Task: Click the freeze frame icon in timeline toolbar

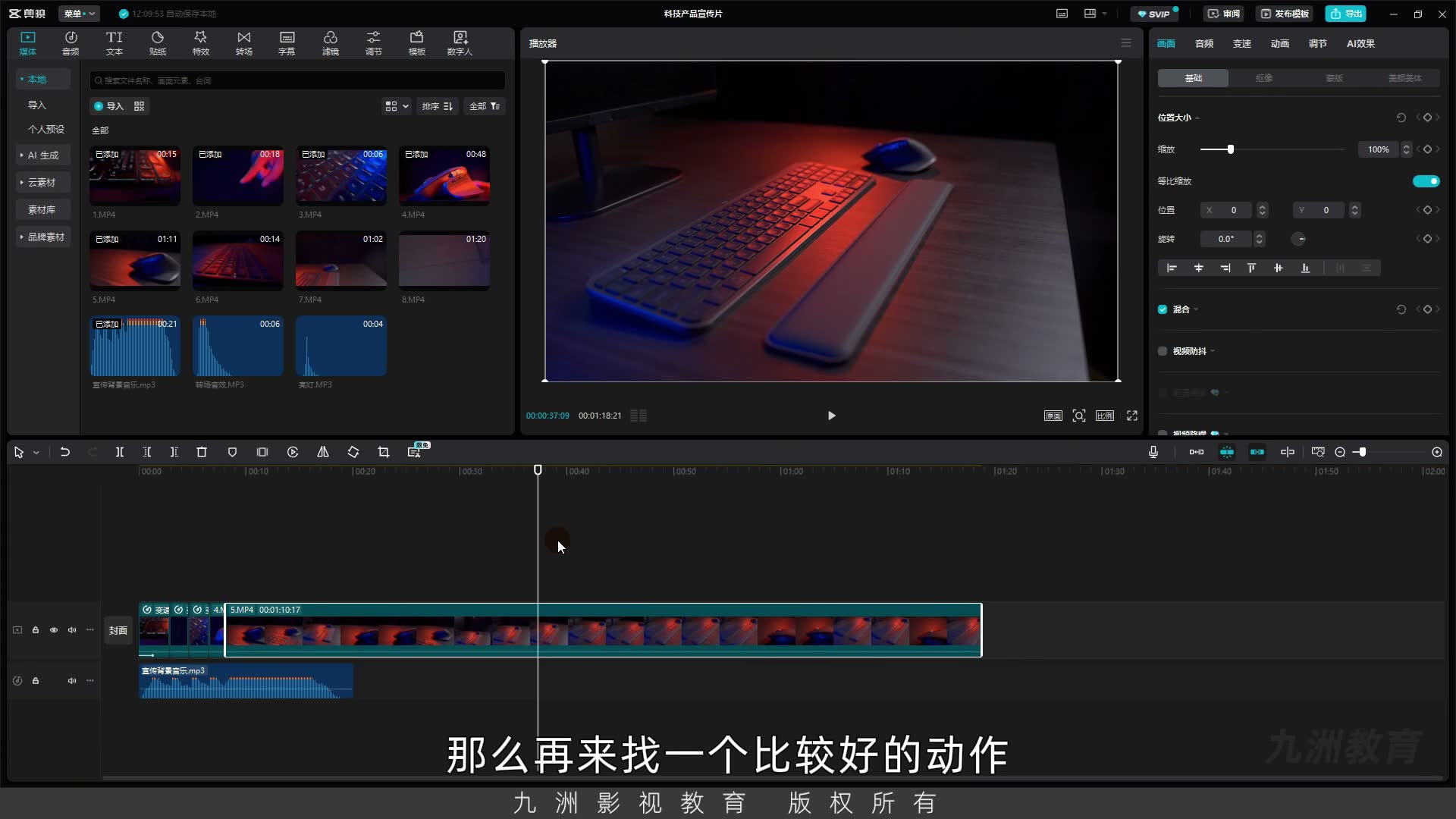Action: click(x=262, y=452)
